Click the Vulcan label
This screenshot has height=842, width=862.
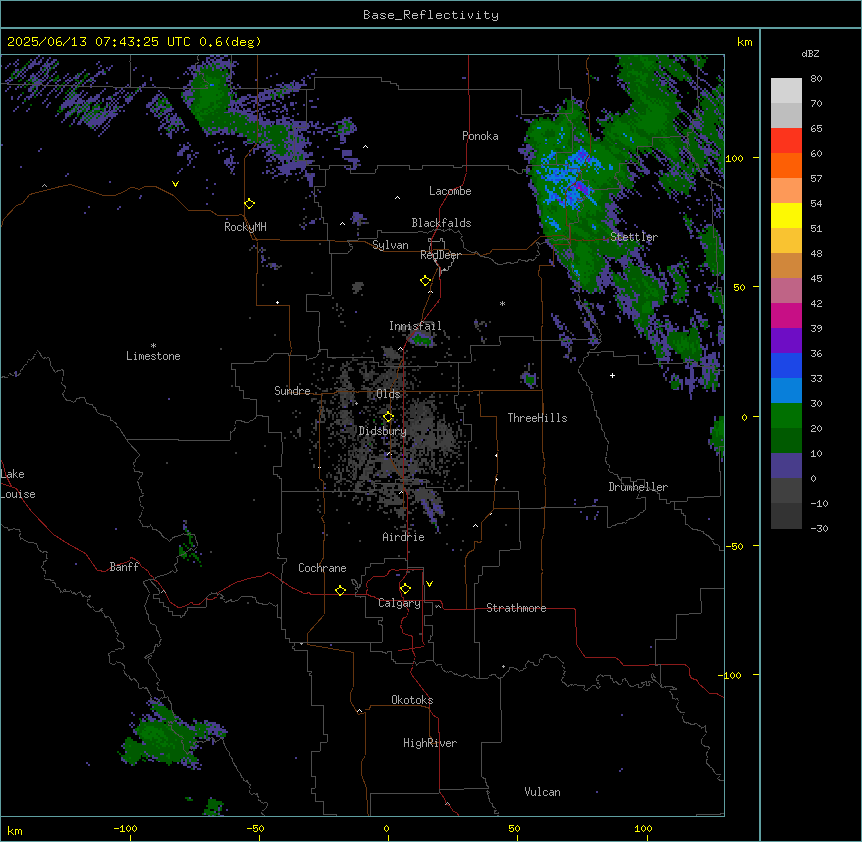click(x=543, y=792)
